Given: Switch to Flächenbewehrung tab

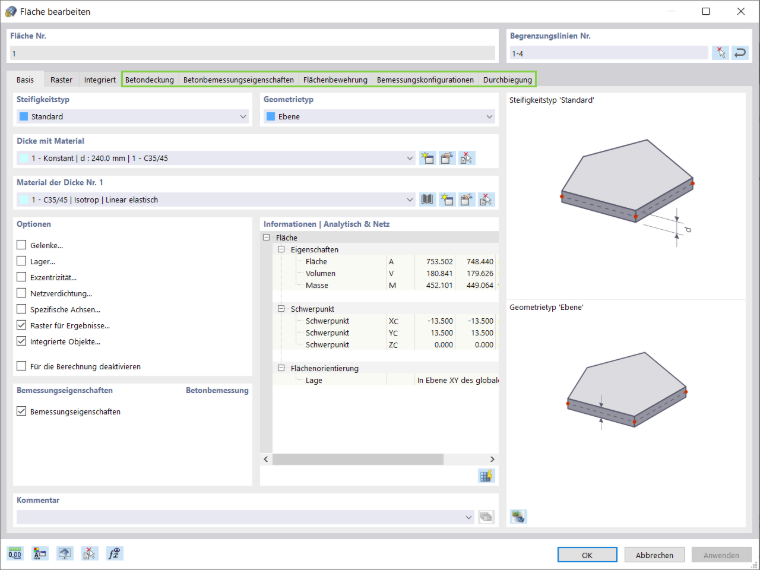Looking at the screenshot, I should click(335, 79).
